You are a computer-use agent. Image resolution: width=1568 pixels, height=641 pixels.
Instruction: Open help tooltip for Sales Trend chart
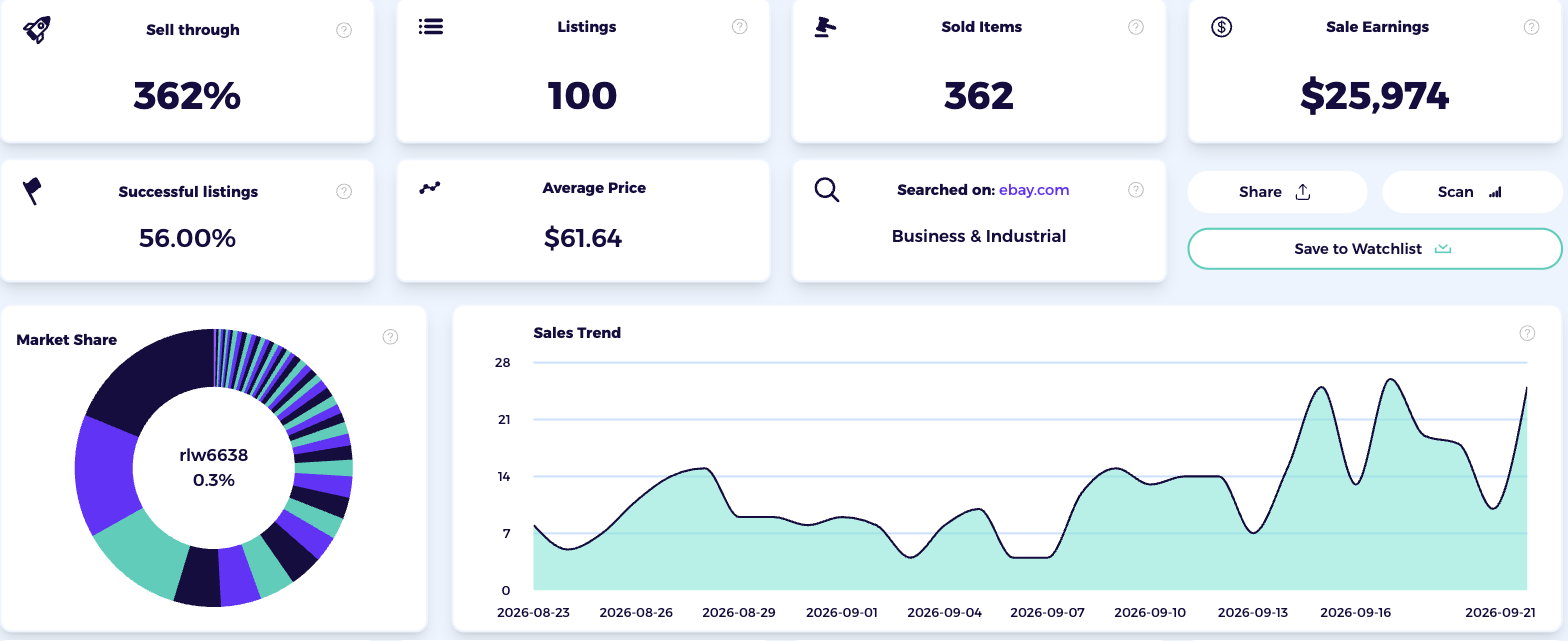coord(1527,333)
